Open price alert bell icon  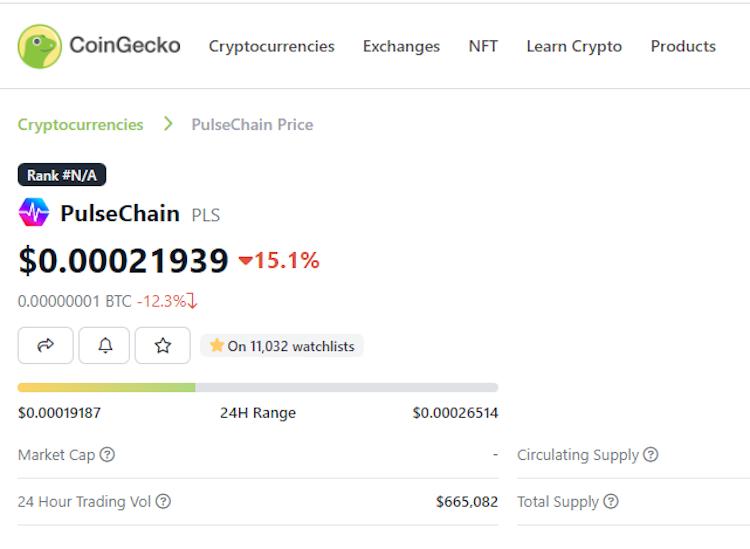[x=104, y=345]
